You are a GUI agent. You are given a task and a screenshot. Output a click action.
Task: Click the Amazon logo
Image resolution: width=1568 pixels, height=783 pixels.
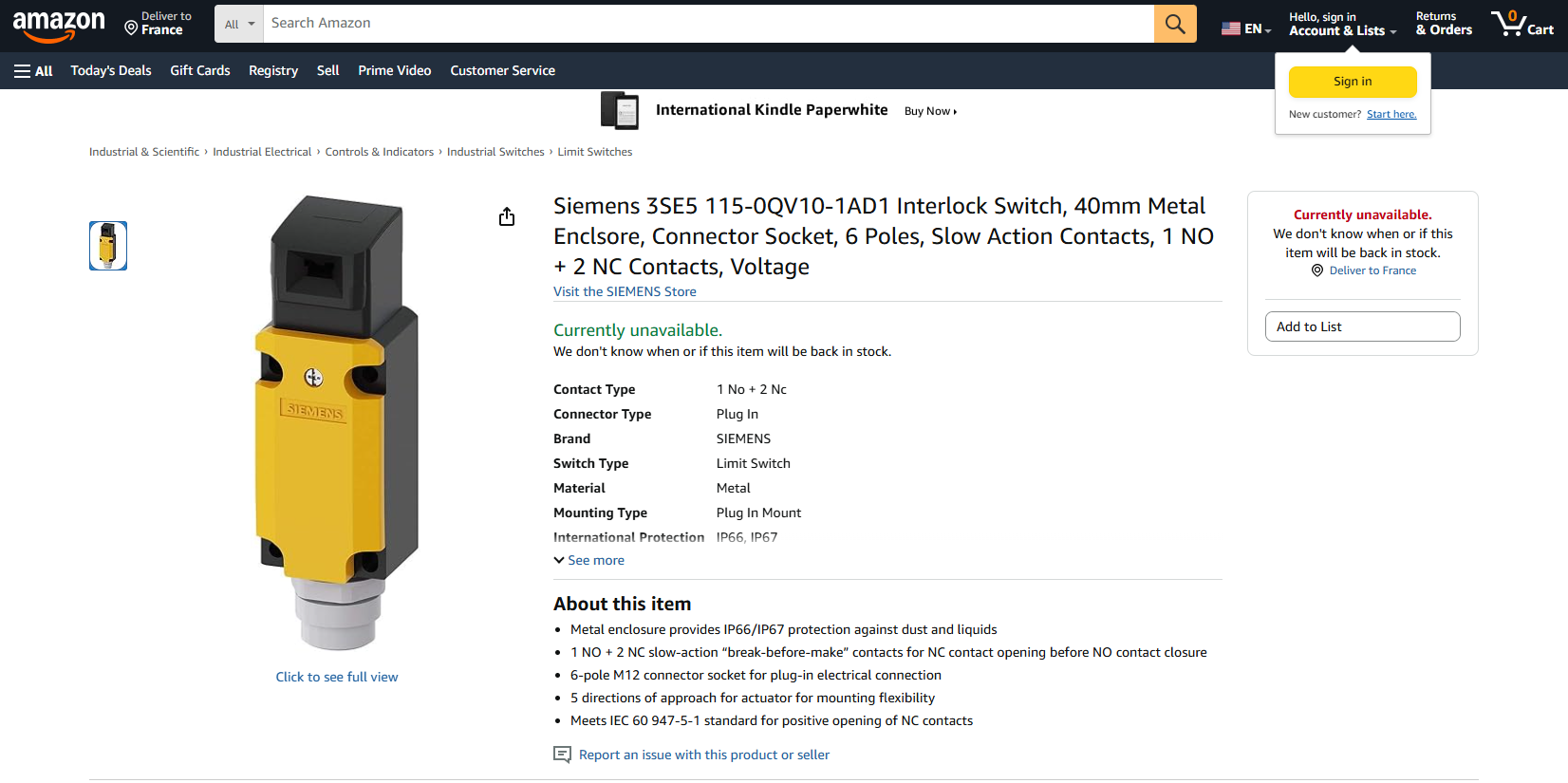point(59,25)
